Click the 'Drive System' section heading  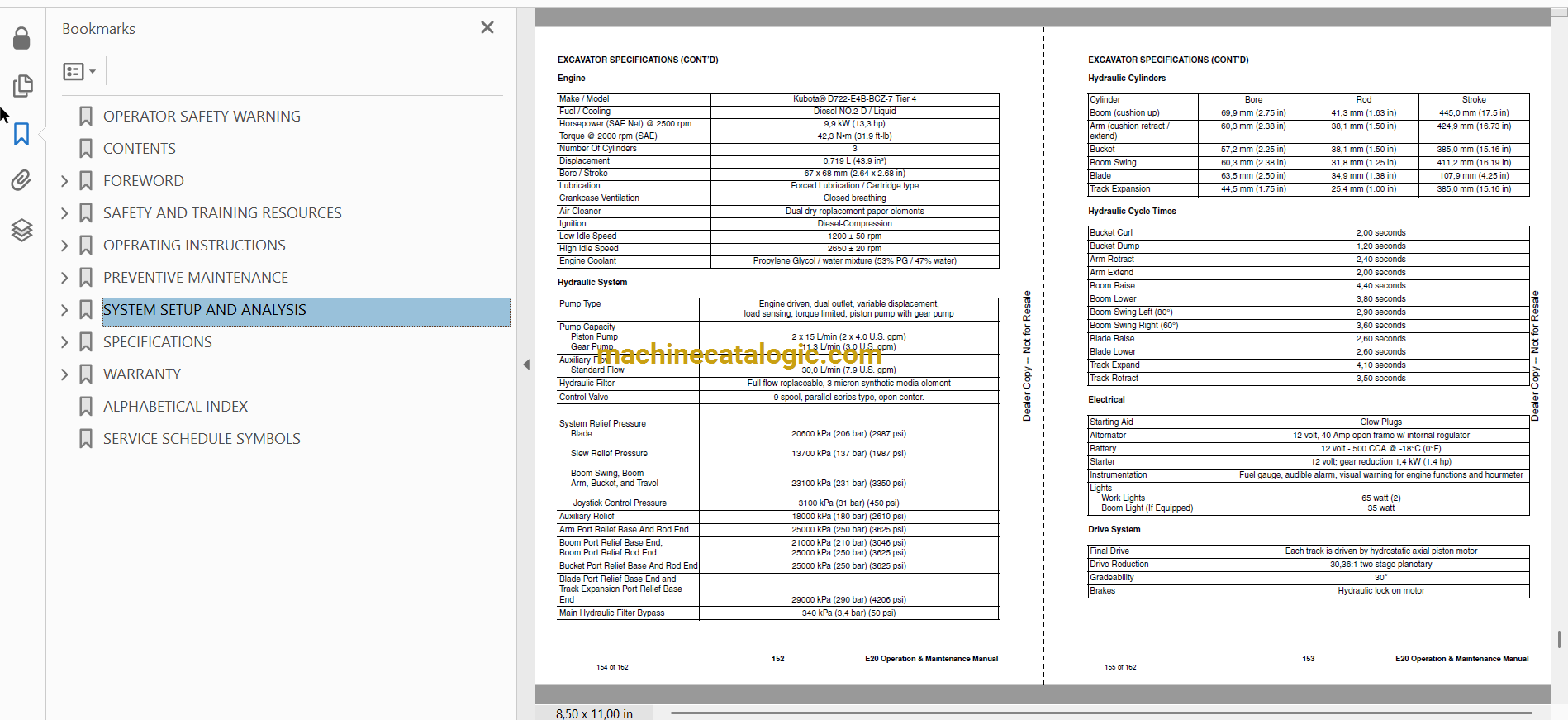(1114, 530)
